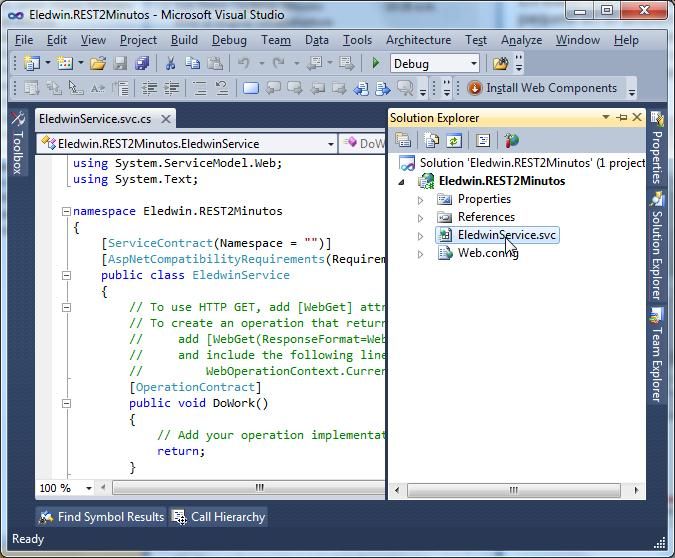This screenshot has width=675, height=558.
Task: Decrease line indent in text editor toolbar
Action: tap(149, 88)
